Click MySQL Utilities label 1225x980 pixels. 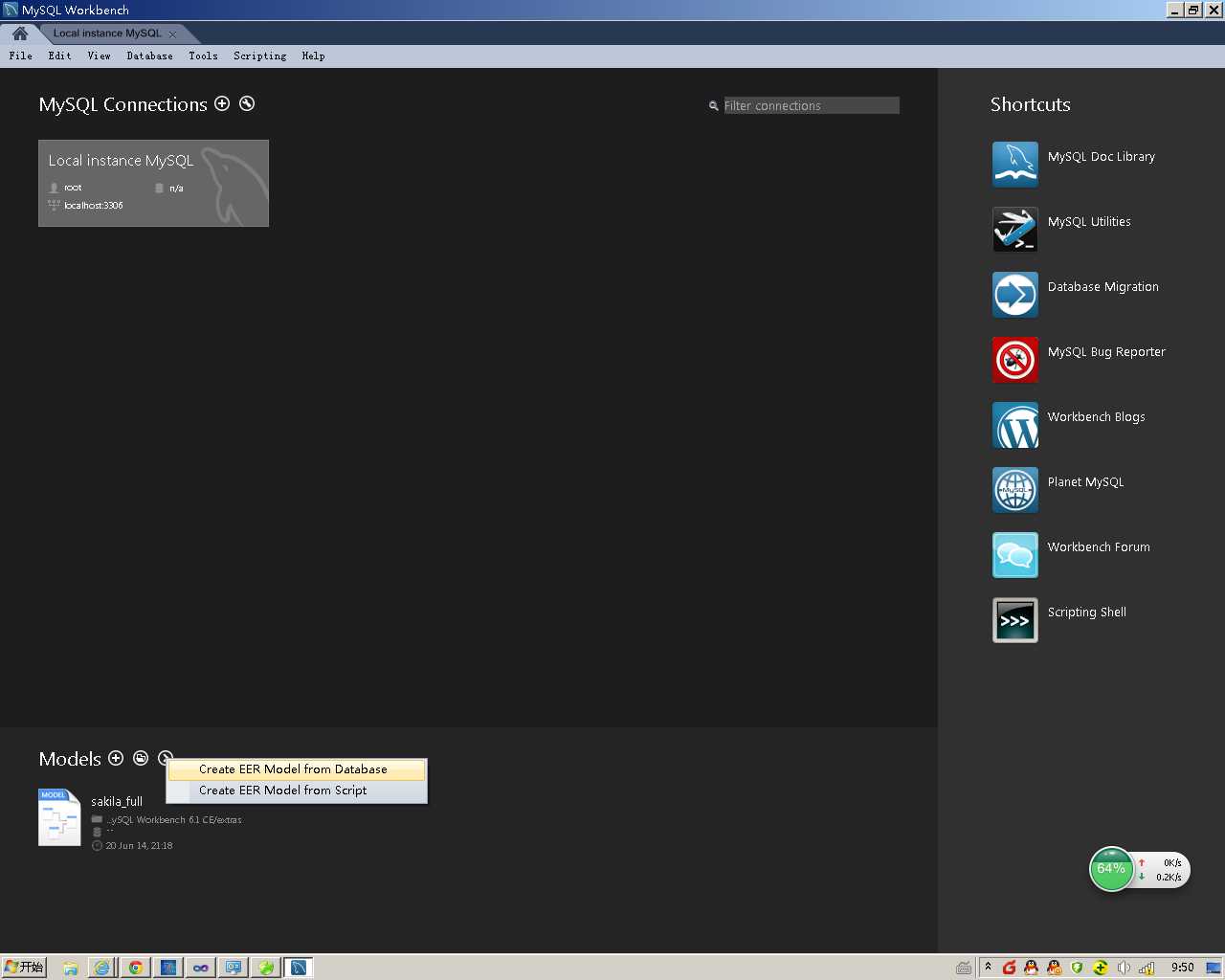(x=1089, y=222)
